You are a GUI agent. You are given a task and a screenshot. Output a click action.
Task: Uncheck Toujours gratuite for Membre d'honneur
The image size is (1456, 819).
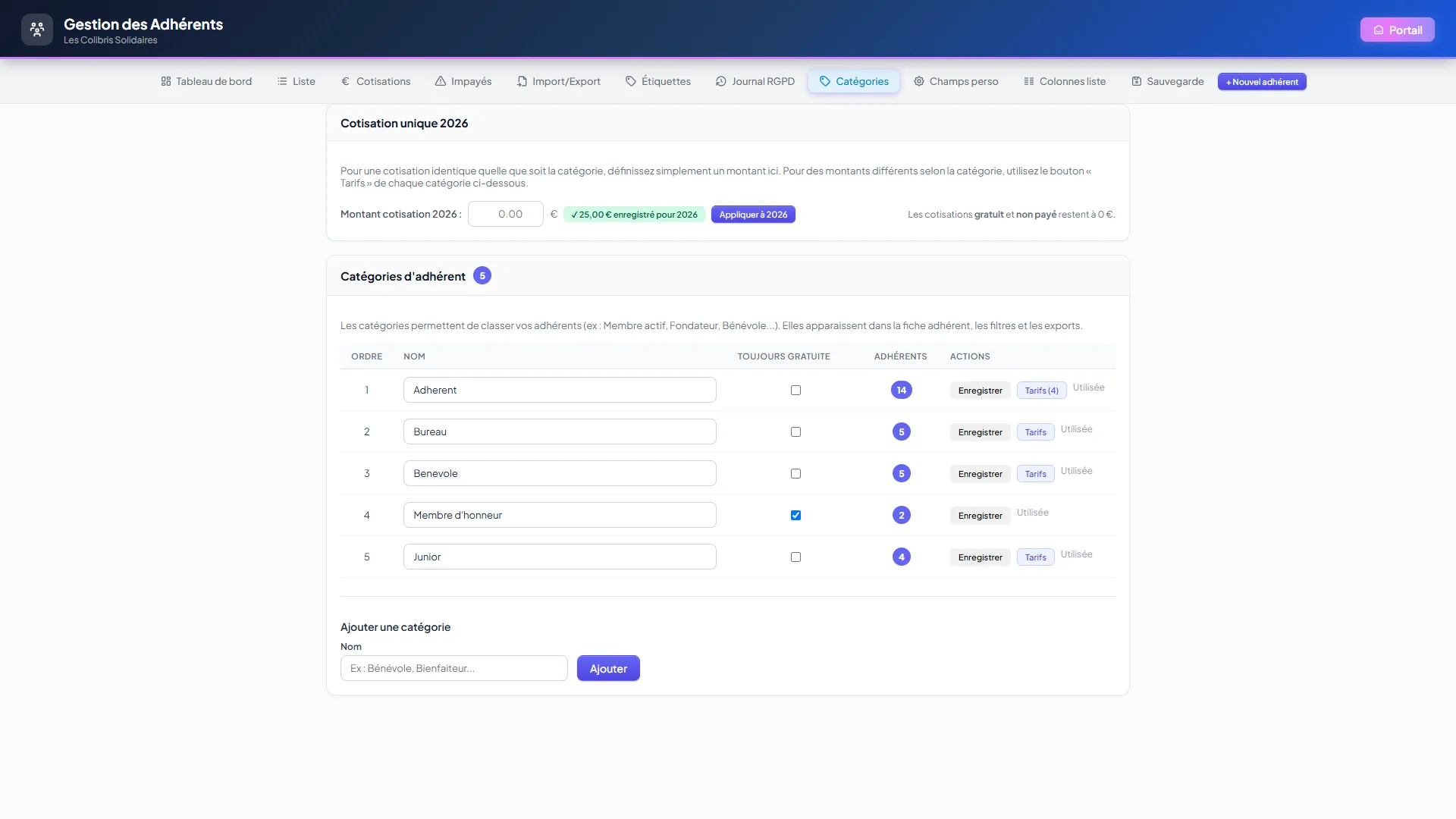point(795,515)
